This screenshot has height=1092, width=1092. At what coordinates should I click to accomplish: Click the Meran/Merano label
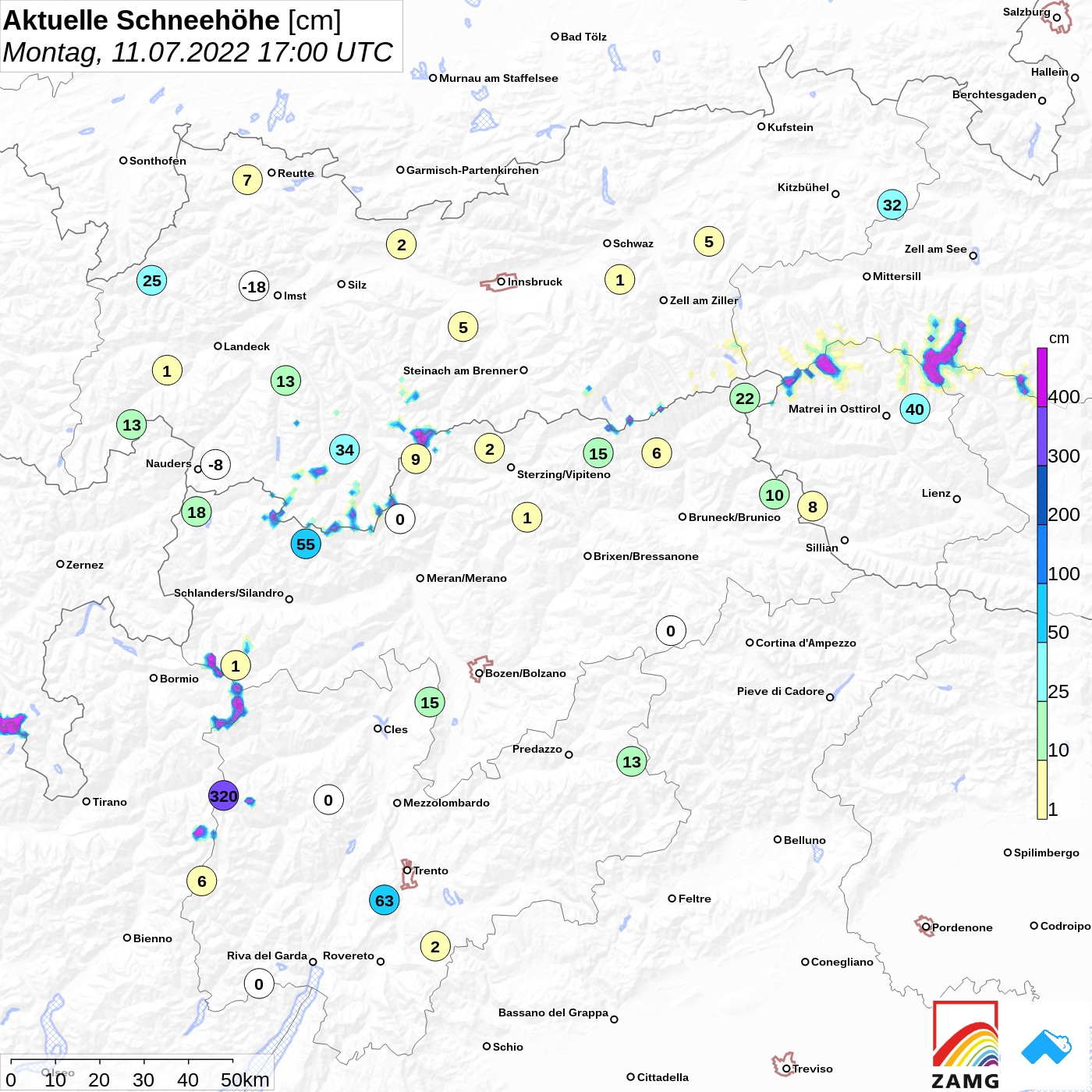(x=466, y=578)
